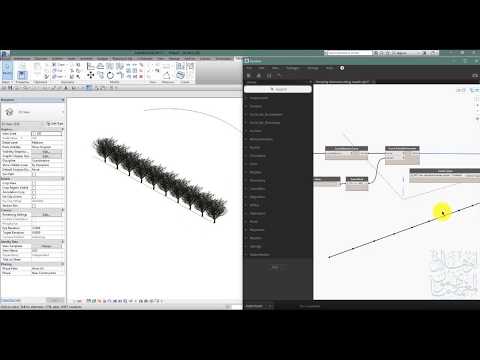
Task: Open Detail Level value dropdown
Action: (47, 143)
